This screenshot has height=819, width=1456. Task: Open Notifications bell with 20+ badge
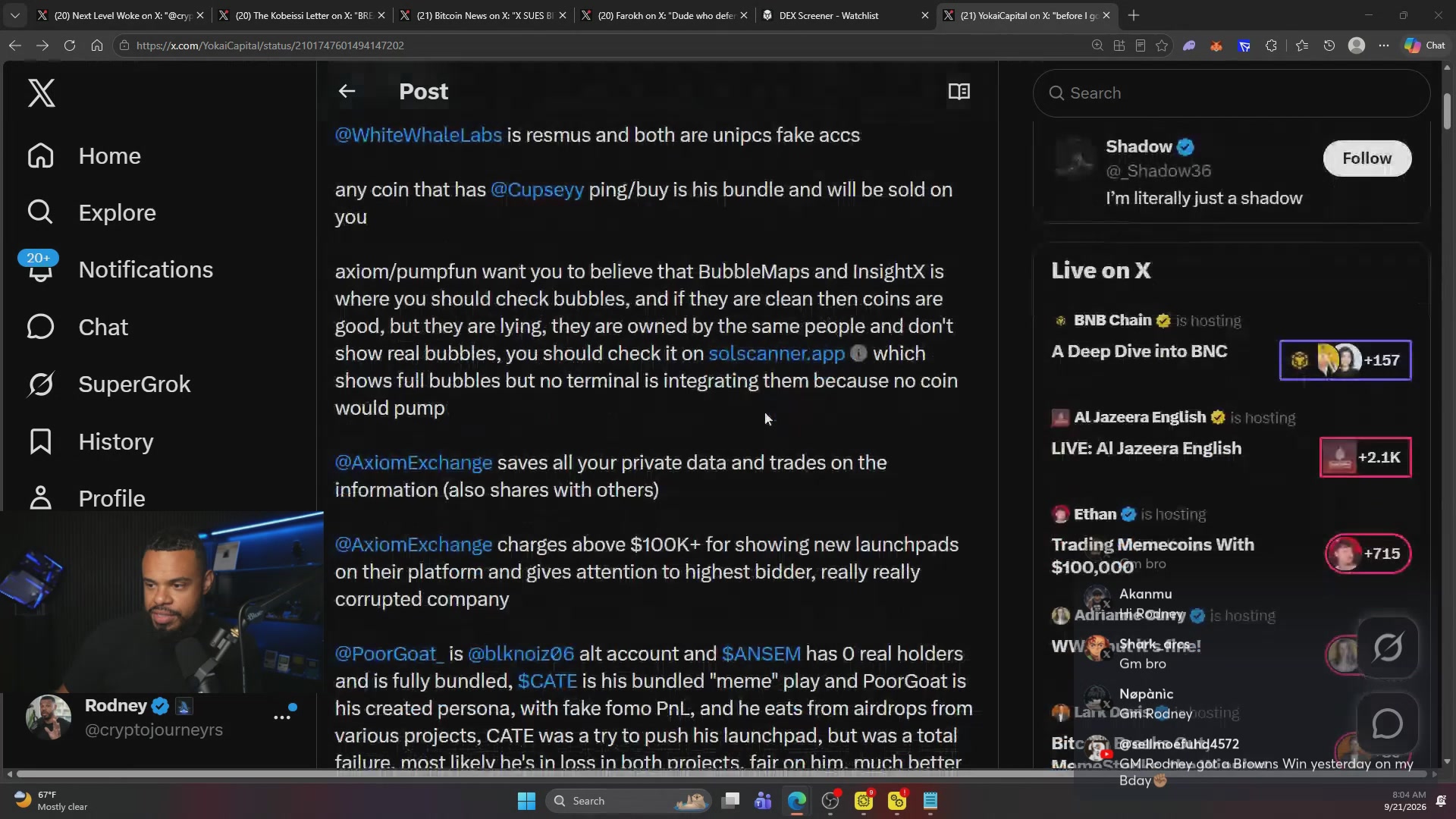tap(40, 268)
